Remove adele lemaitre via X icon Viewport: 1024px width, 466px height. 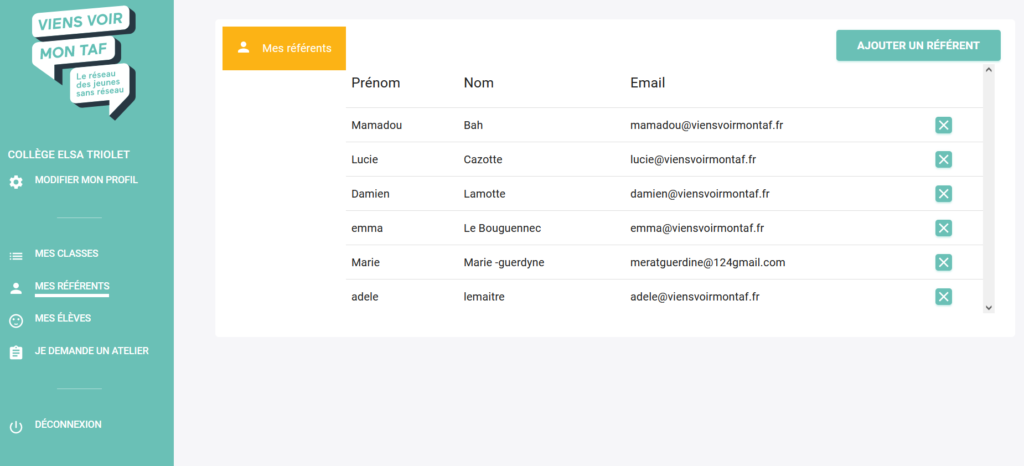coord(943,297)
